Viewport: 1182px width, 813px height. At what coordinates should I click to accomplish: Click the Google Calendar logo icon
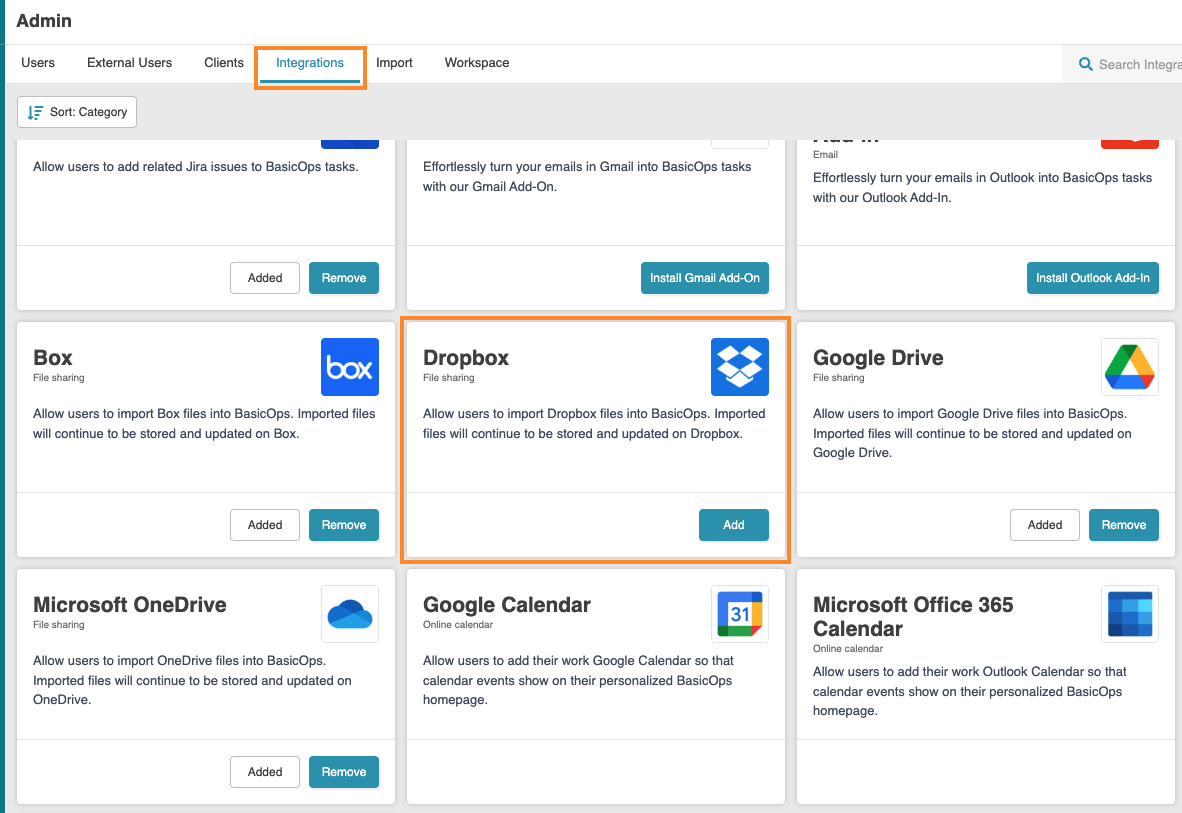(x=739, y=613)
